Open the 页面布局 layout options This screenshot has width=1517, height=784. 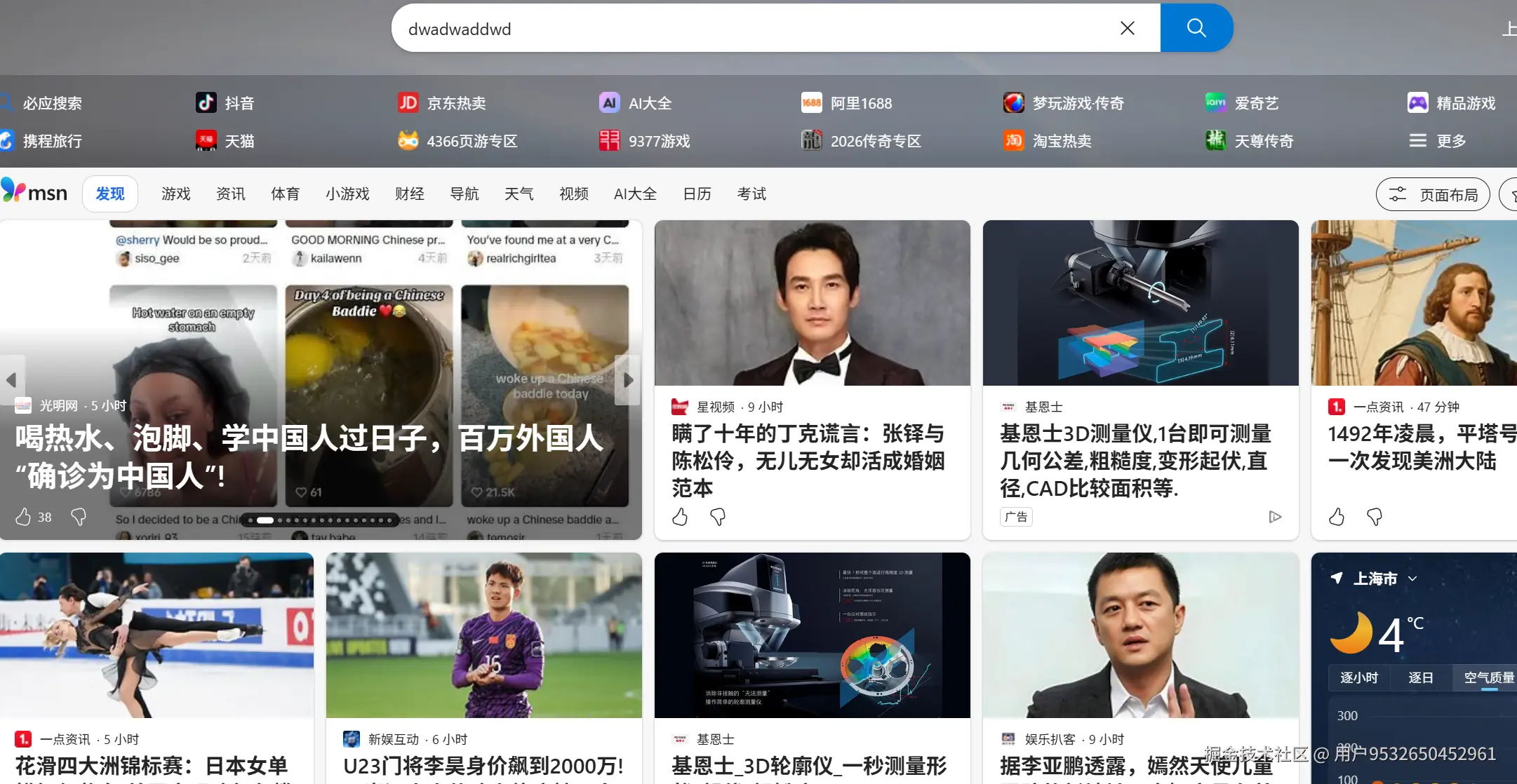click(1432, 194)
